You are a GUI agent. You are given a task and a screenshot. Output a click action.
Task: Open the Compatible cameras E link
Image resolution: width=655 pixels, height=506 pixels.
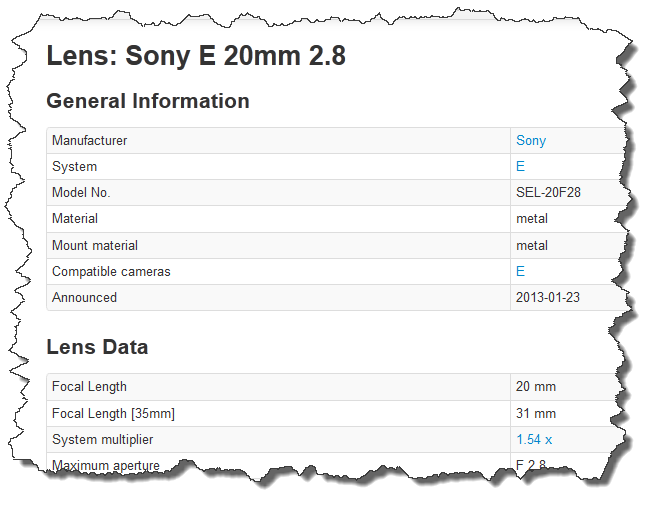[520, 271]
